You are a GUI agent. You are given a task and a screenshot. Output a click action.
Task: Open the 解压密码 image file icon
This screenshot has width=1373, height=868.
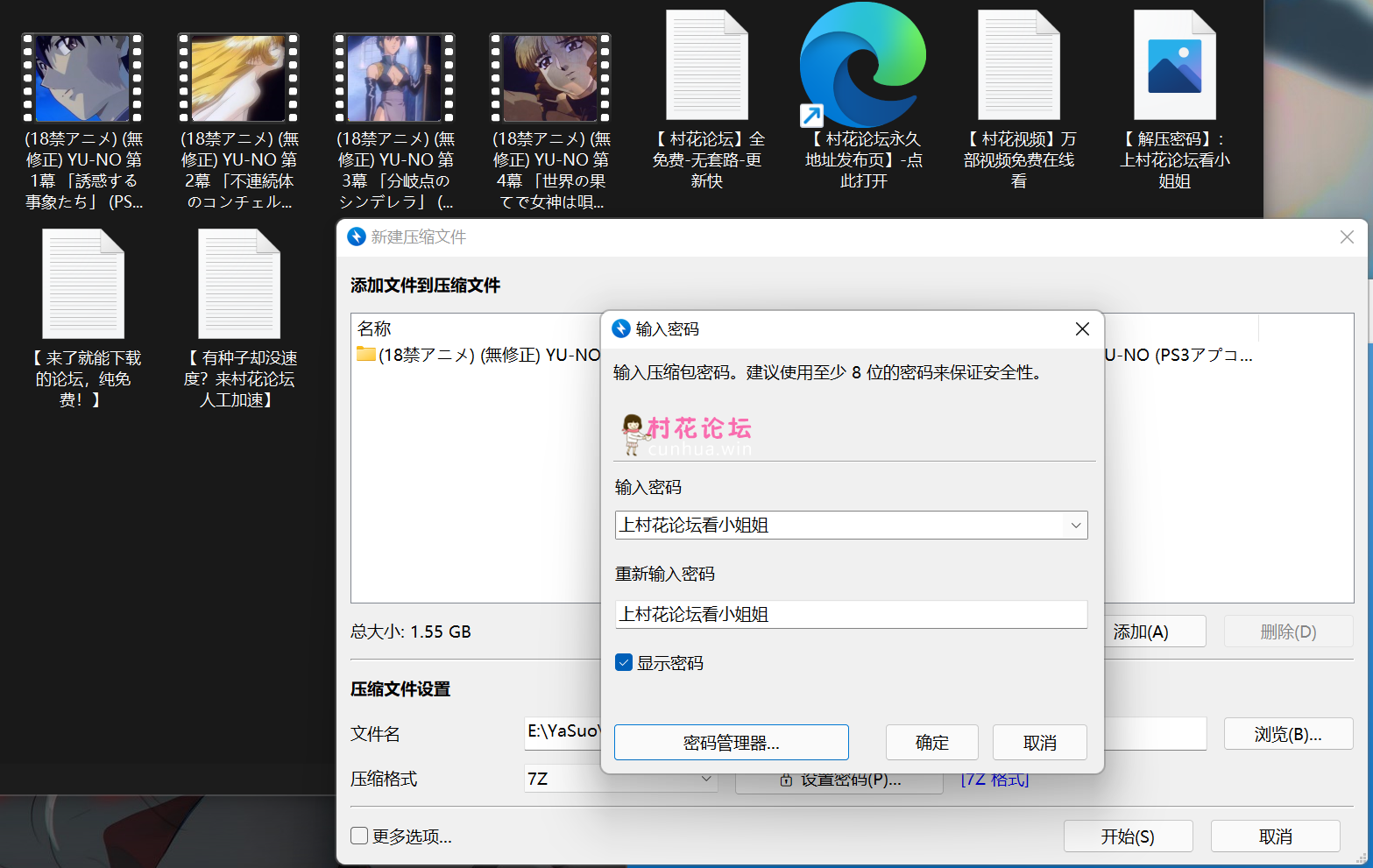click(1175, 65)
